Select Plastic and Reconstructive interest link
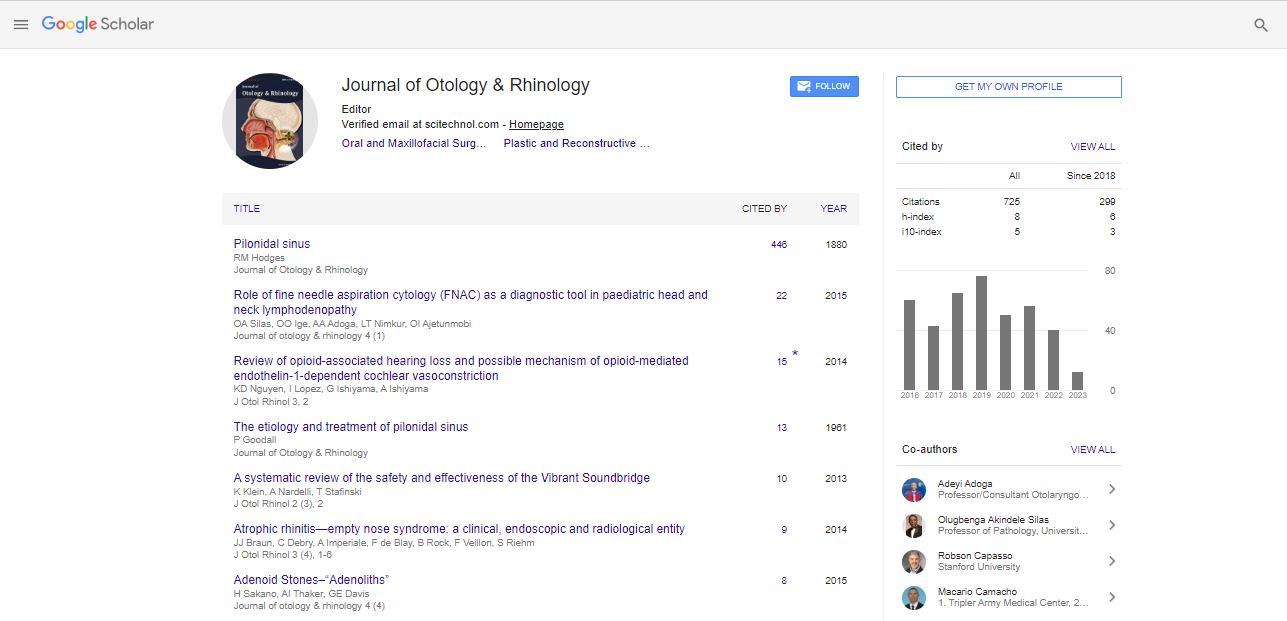The height and width of the screenshot is (621, 1287). click(x=577, y=144)
